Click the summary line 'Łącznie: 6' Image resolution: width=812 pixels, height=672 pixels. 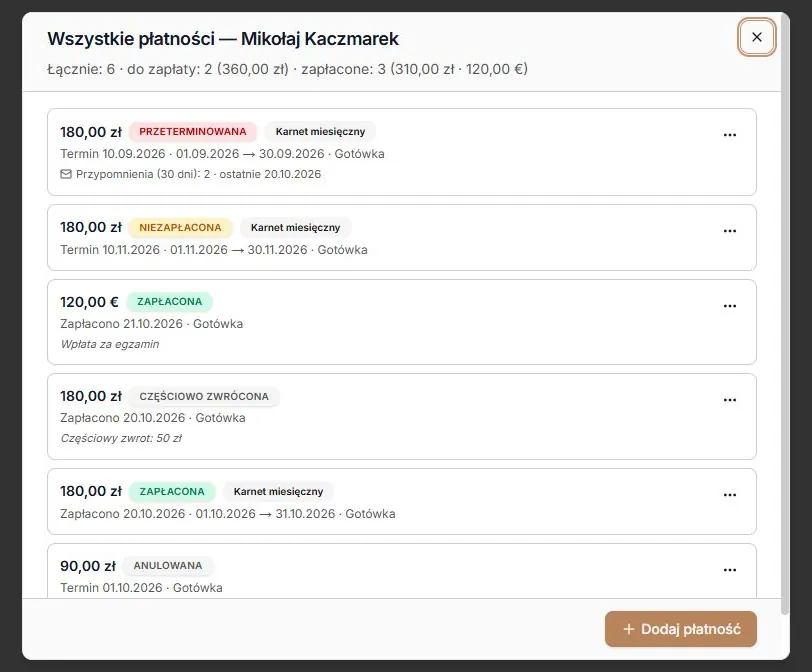pos(287,69)
